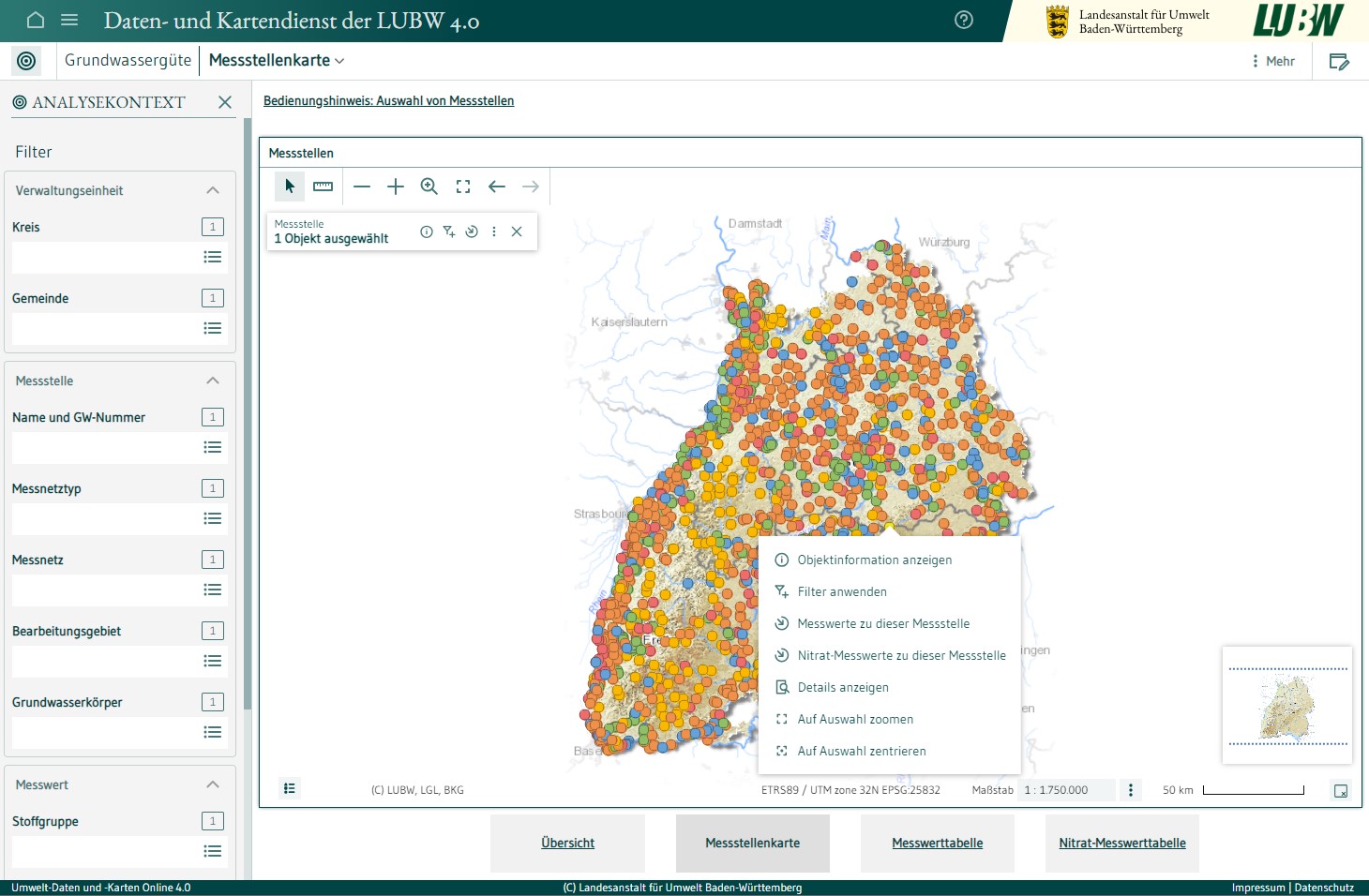Open the edit note icon top right
Screen dimensions: 1369x896
tap(1339, 61)
